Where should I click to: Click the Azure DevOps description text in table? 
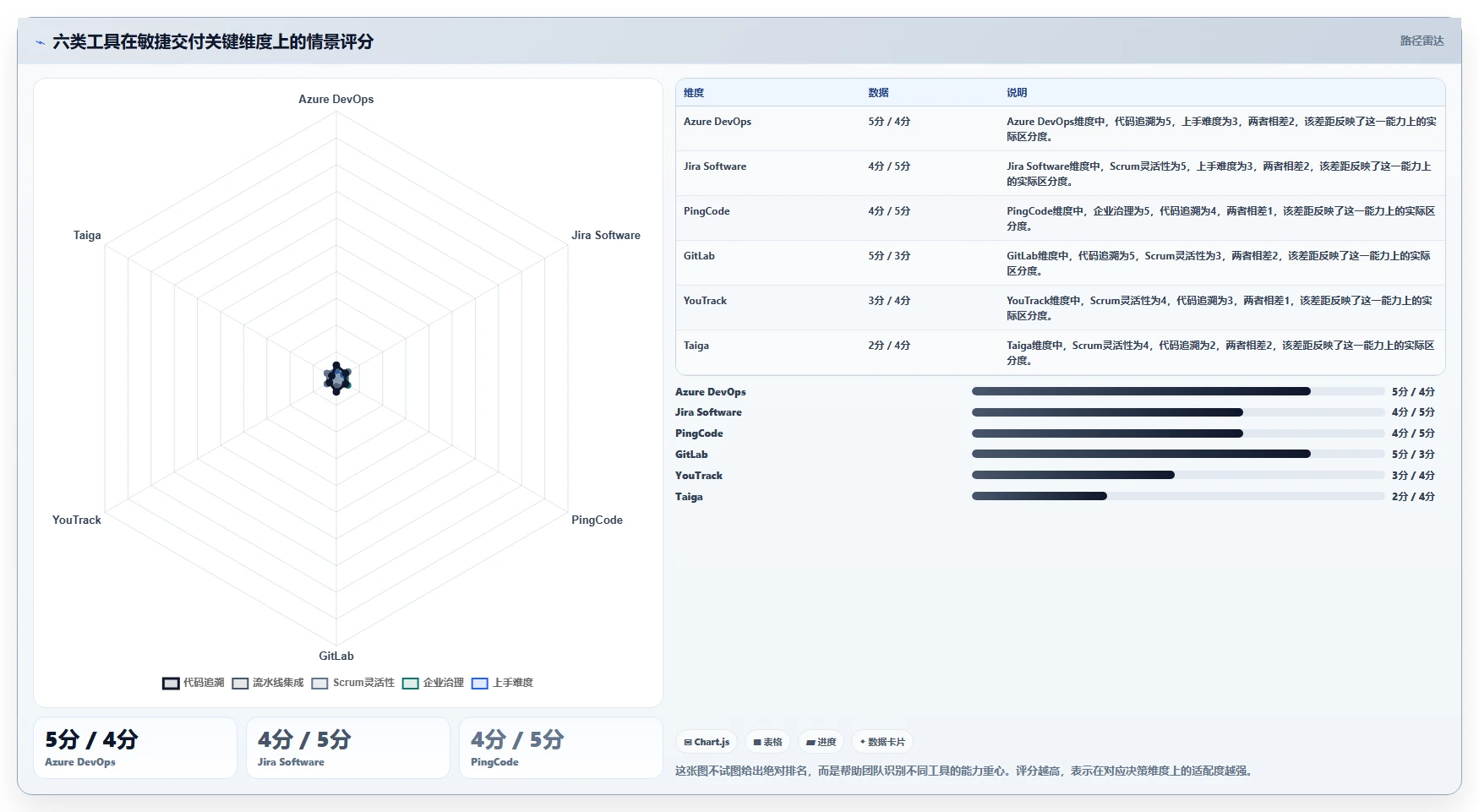[x=1221, y=128]
